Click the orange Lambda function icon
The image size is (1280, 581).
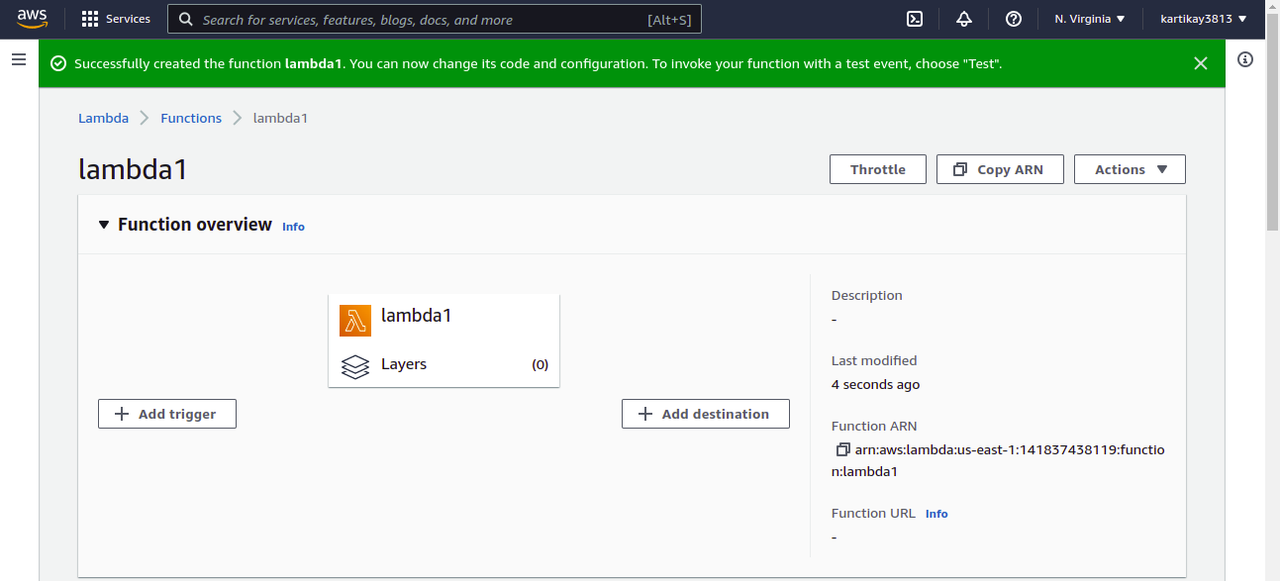pos(354,320)
